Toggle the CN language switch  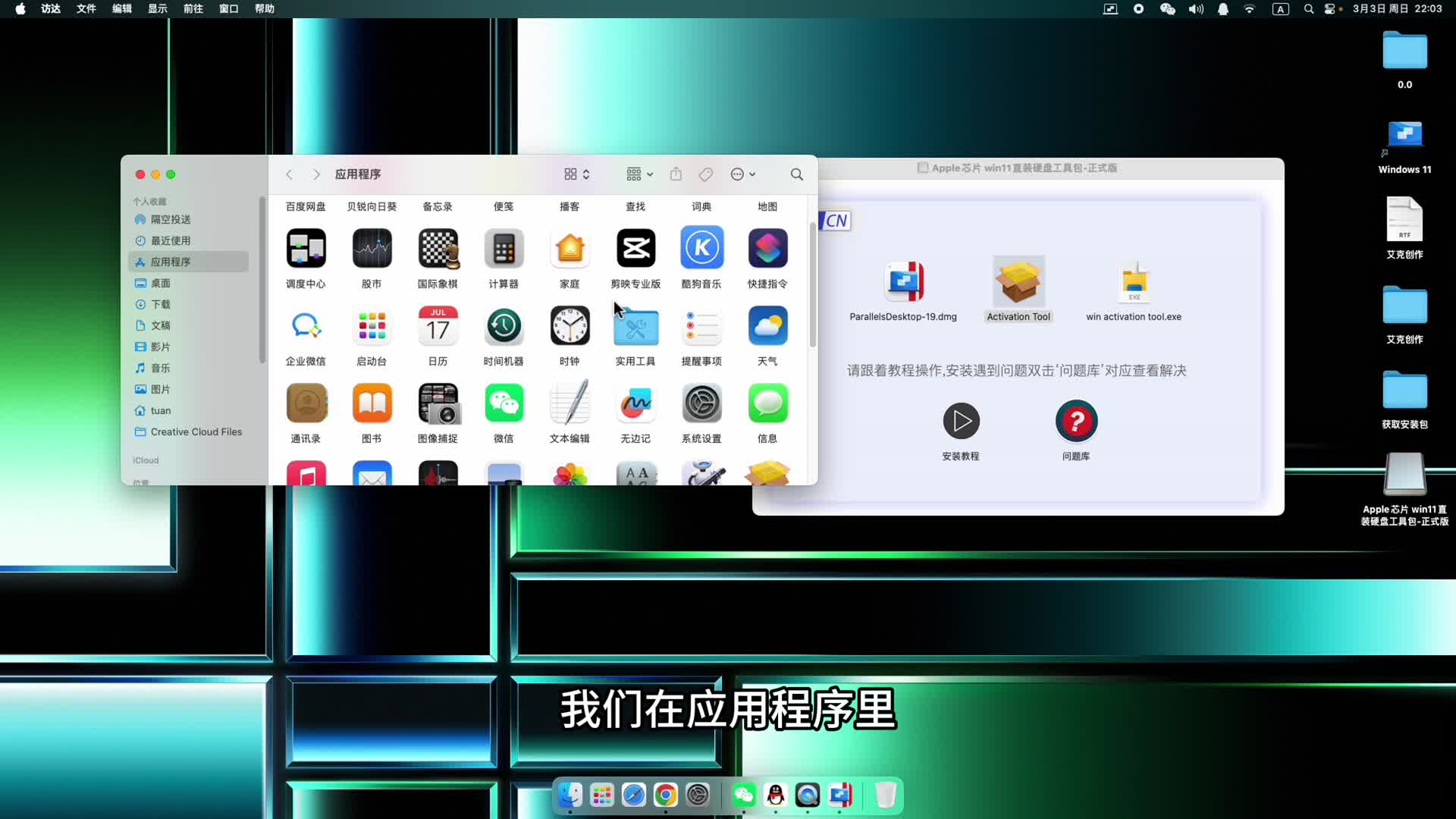836,221
